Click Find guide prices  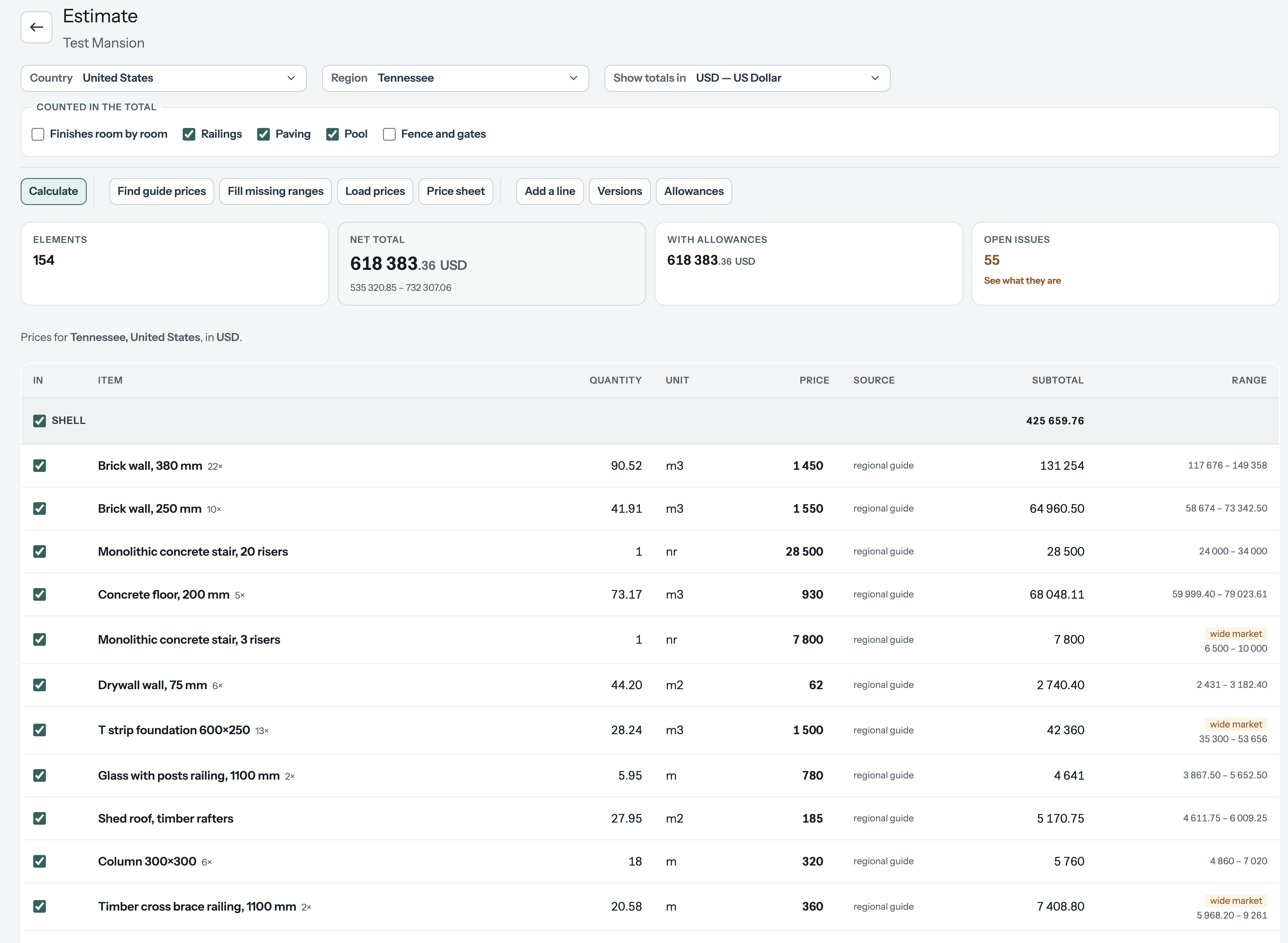pos(161,191)
